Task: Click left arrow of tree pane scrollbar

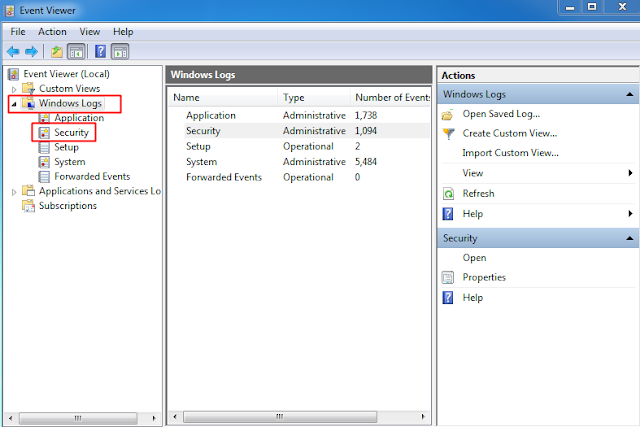Action: [10, 418]
